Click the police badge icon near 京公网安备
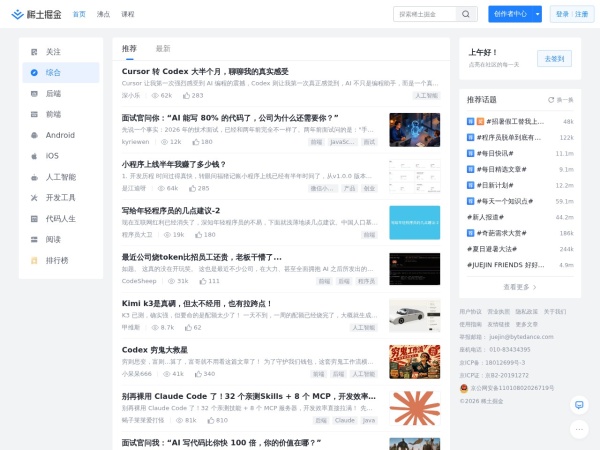This screenshot has height=450, width=600. pyautogui.click(x=464, y=388)
